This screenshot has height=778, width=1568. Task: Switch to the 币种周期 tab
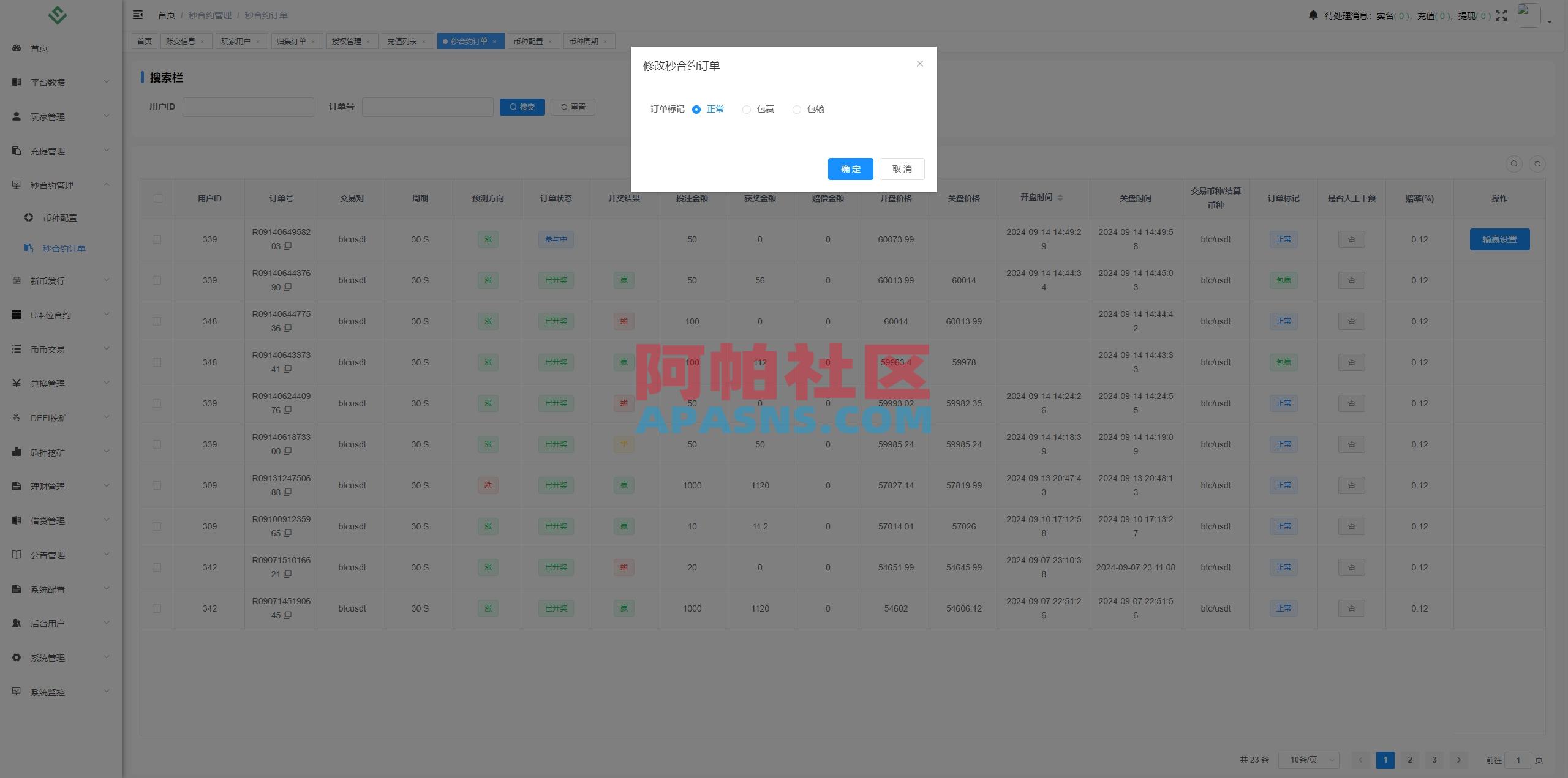584,41
